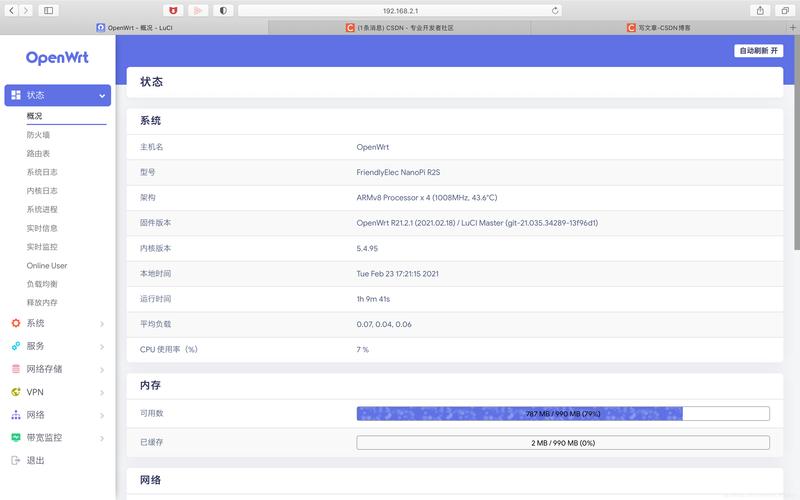800x500 pixels.
Task: Expand the 网络存储 menu chevron
Action: tap(102, 370)
